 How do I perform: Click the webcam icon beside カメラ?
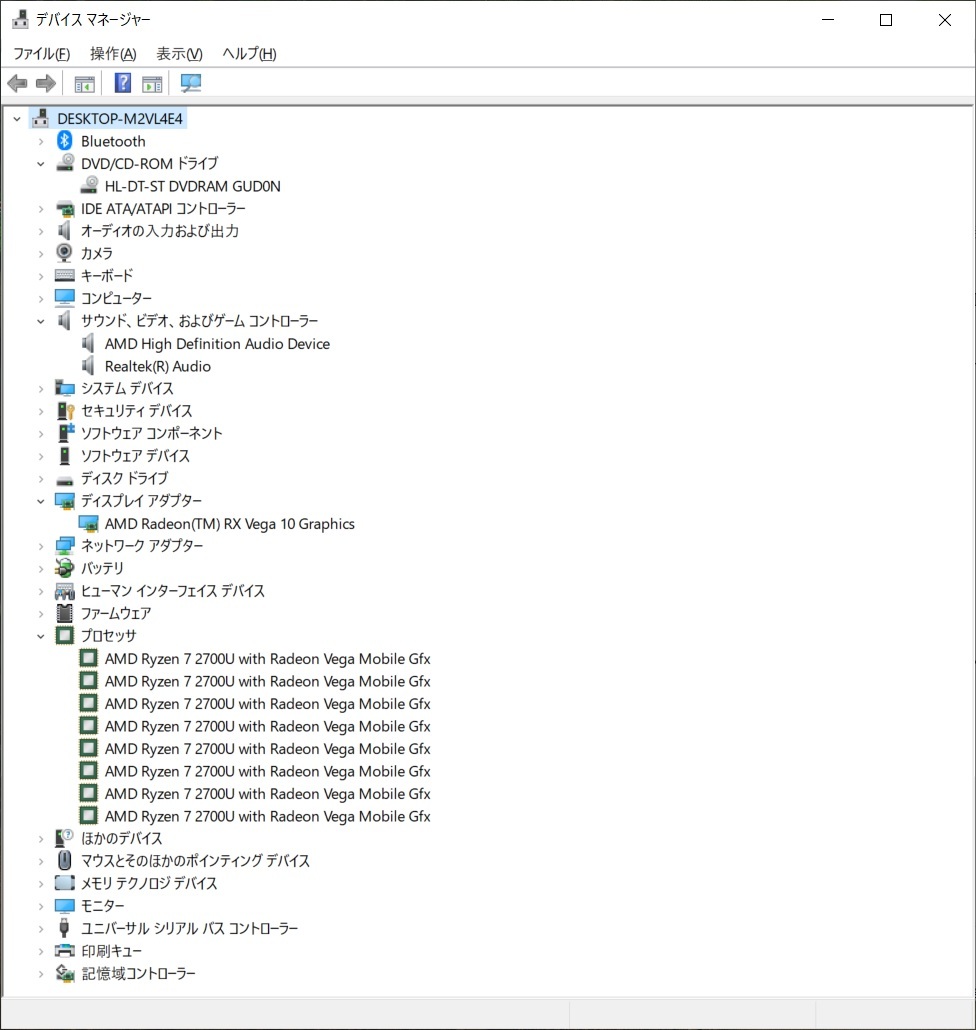coord(64,252)
